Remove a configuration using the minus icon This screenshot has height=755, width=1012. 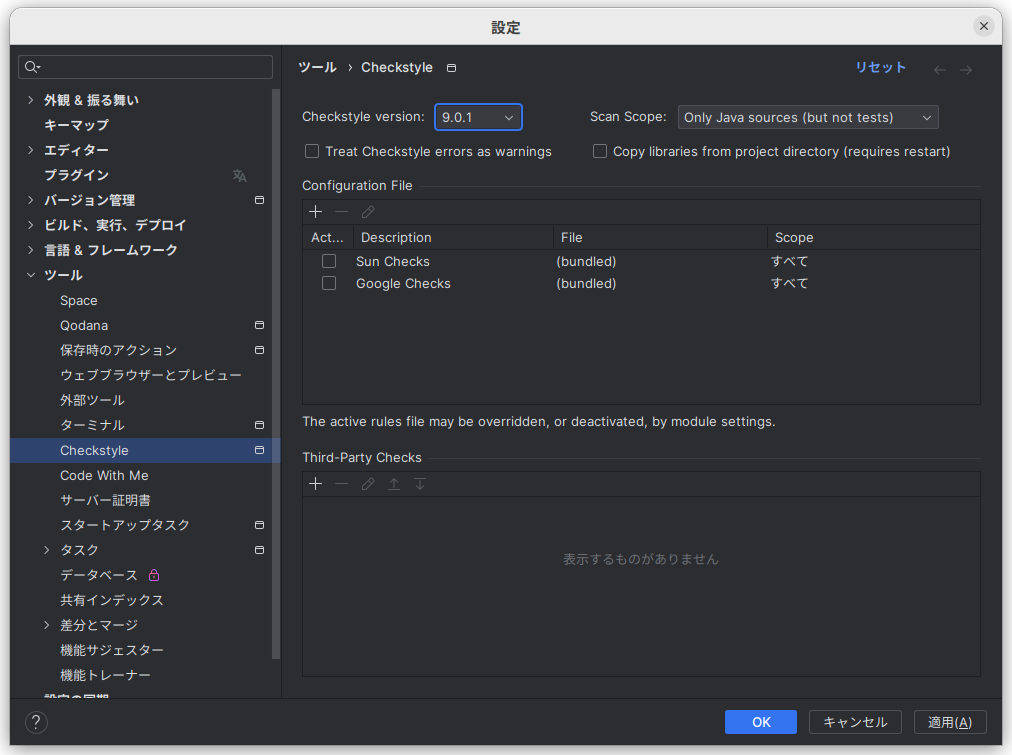click(x=341, y=212)
